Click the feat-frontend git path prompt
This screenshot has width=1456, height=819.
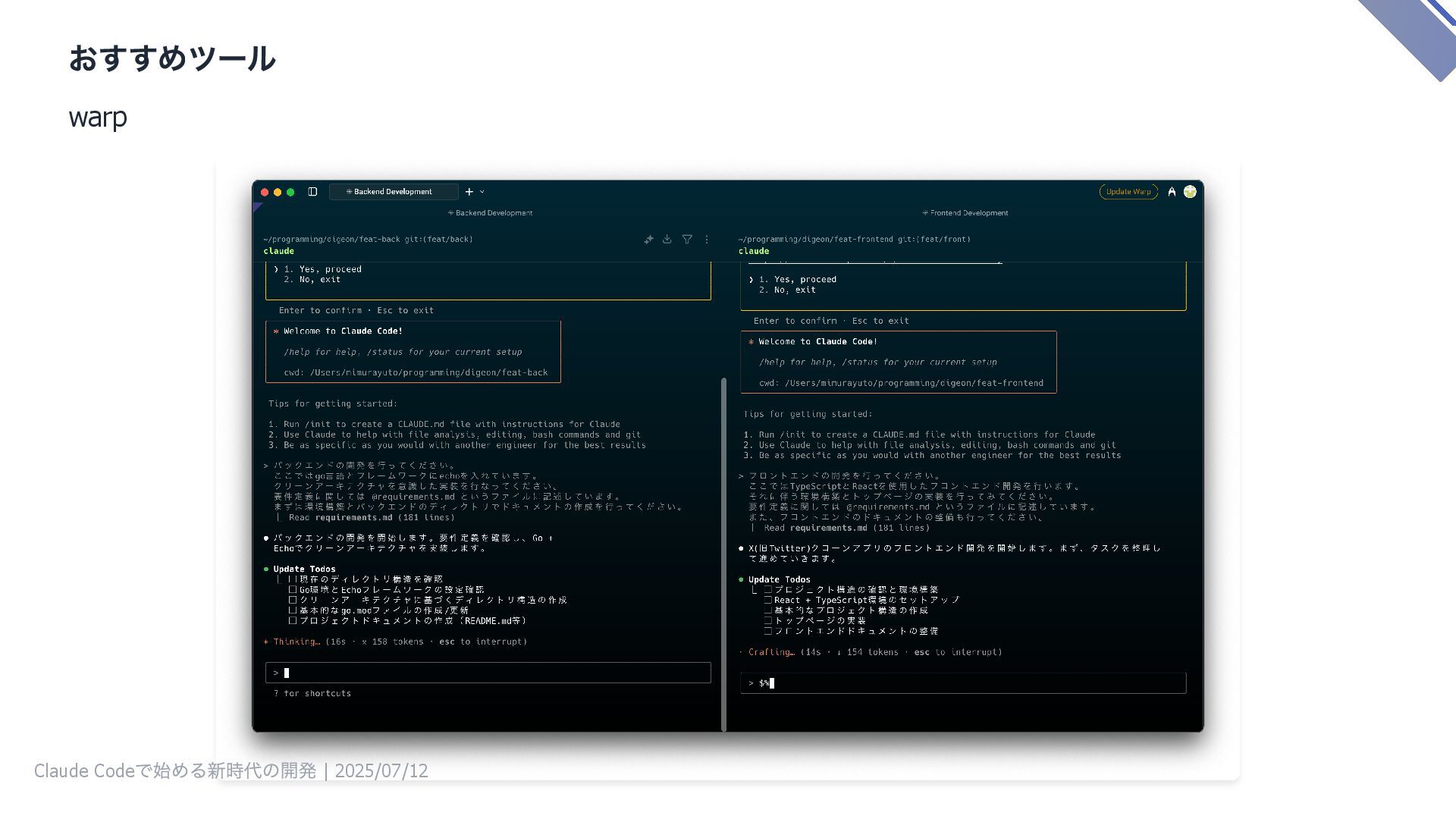854,240
